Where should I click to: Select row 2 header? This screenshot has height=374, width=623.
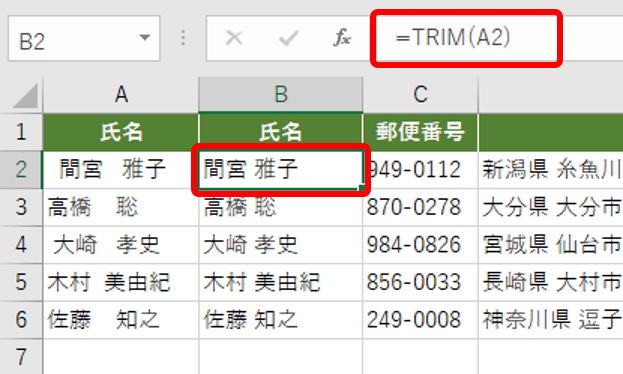tap(21, 170)
